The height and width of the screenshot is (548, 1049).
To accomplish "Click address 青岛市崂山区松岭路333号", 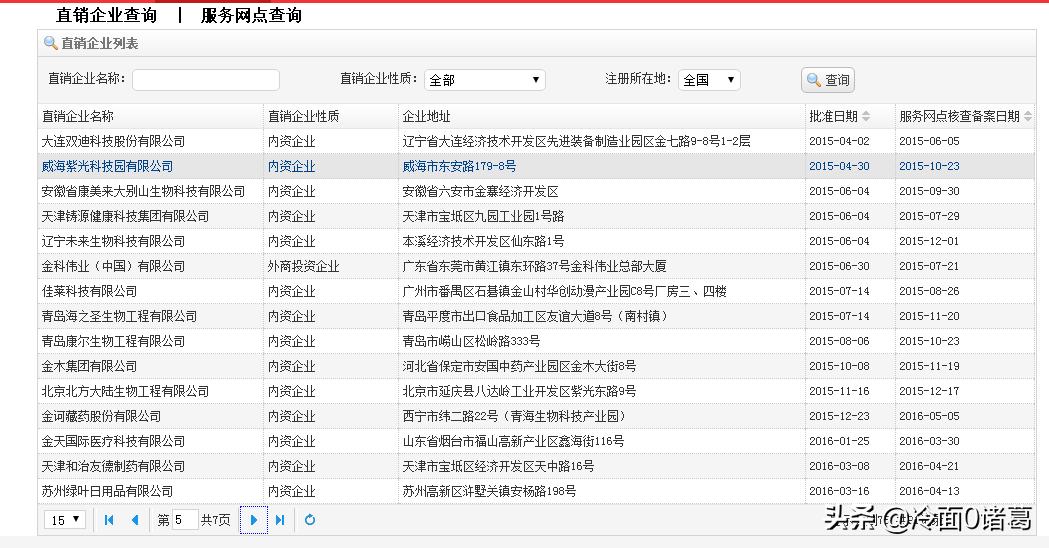I will pos(471,341).
